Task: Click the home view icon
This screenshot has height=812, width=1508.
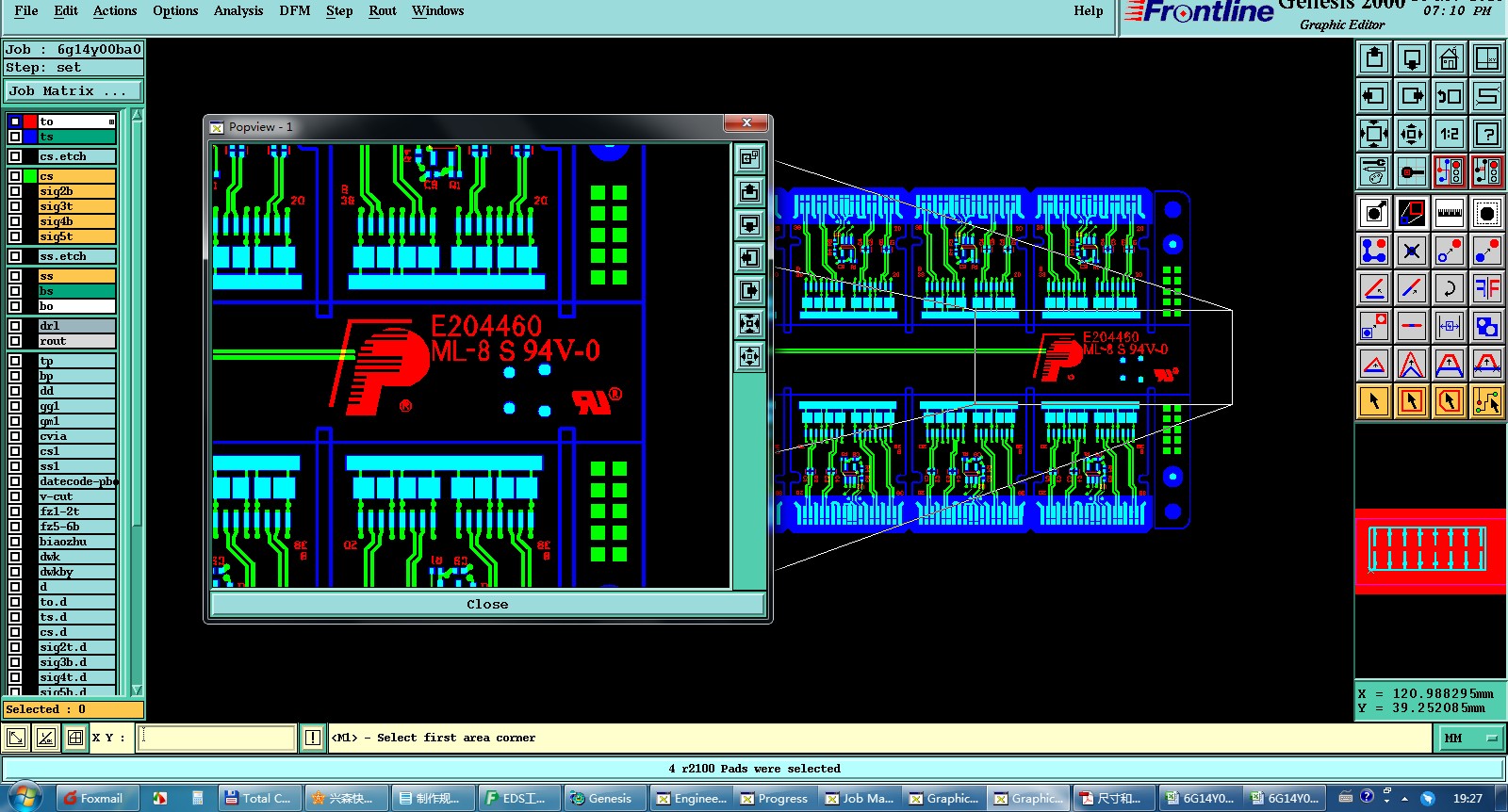Action: coord(1450,58)
